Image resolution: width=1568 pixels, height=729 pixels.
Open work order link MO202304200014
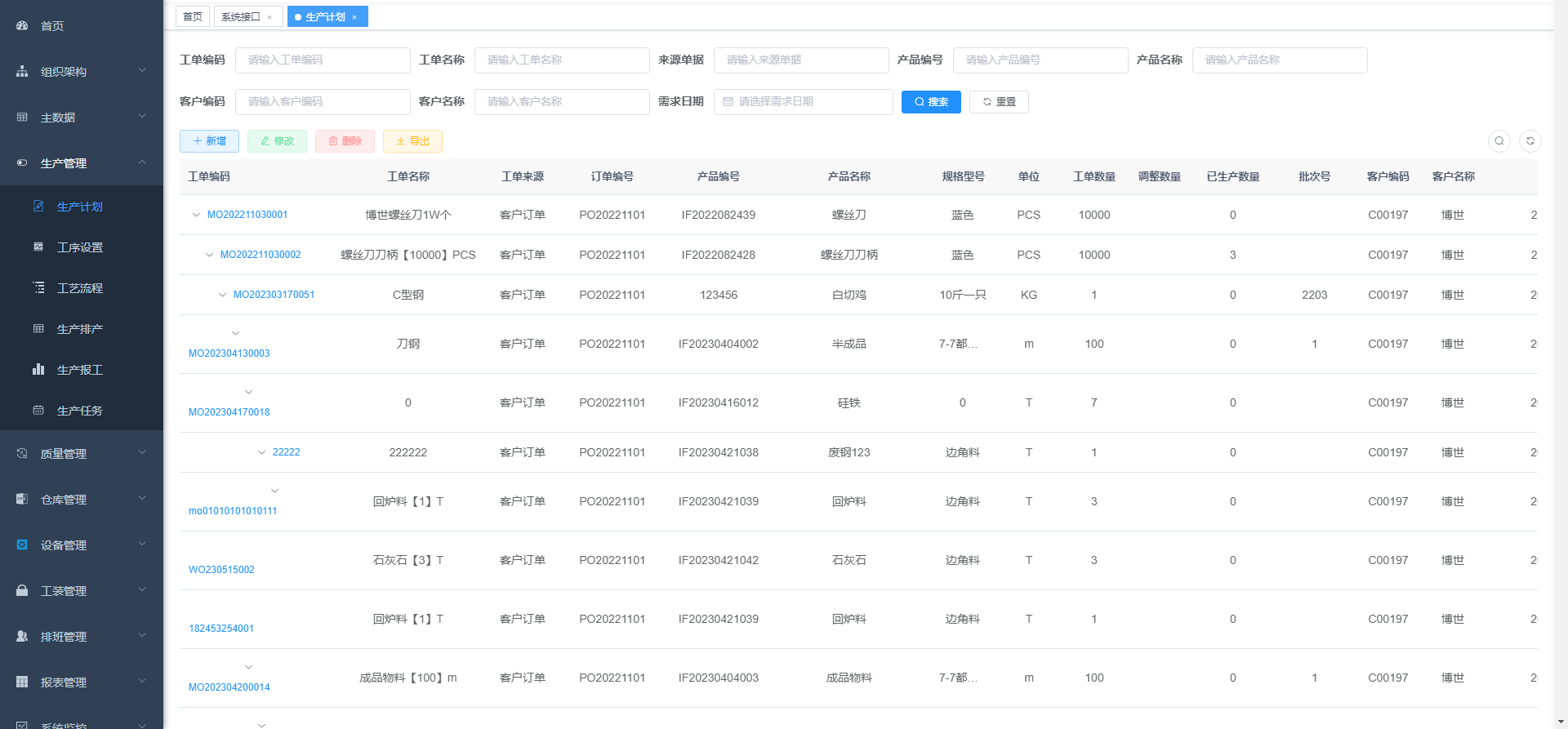[x=229, y=687]
